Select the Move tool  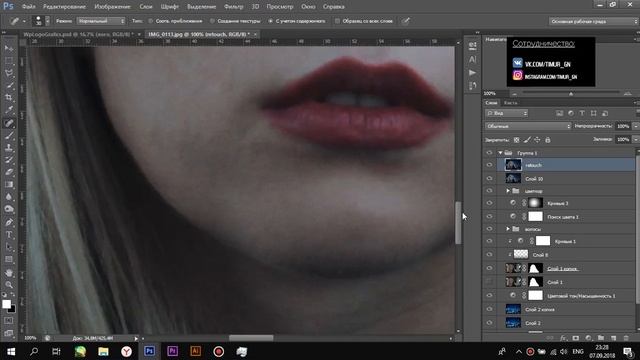click(x=9, y=48)
